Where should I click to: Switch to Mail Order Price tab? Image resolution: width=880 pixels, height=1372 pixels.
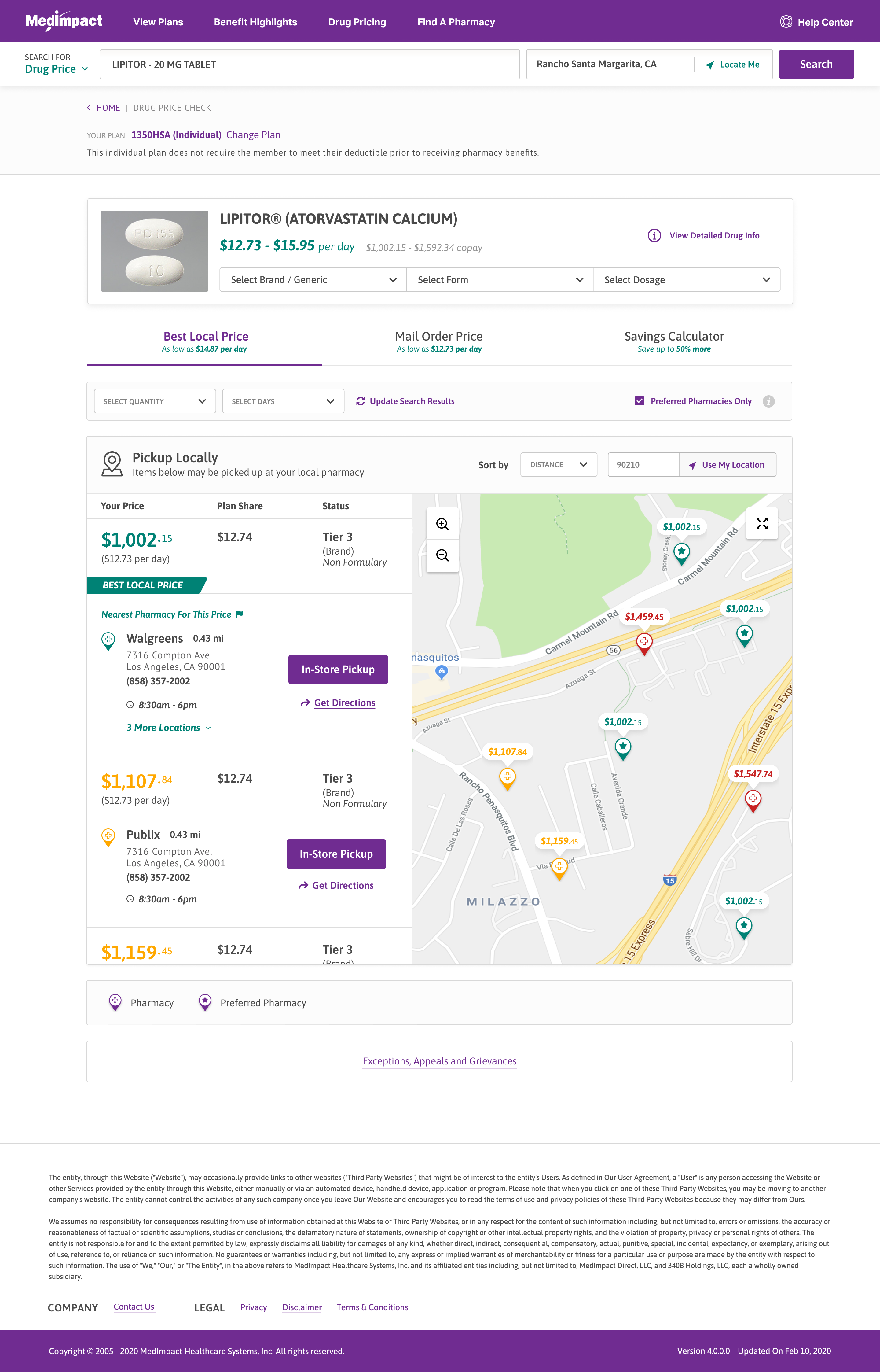439,342
